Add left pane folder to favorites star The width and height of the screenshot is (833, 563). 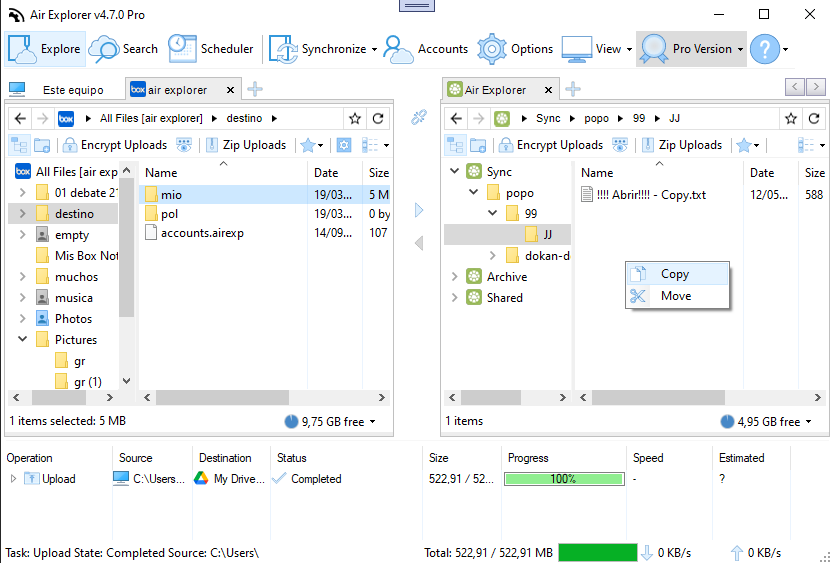click(x=355, y=118)
